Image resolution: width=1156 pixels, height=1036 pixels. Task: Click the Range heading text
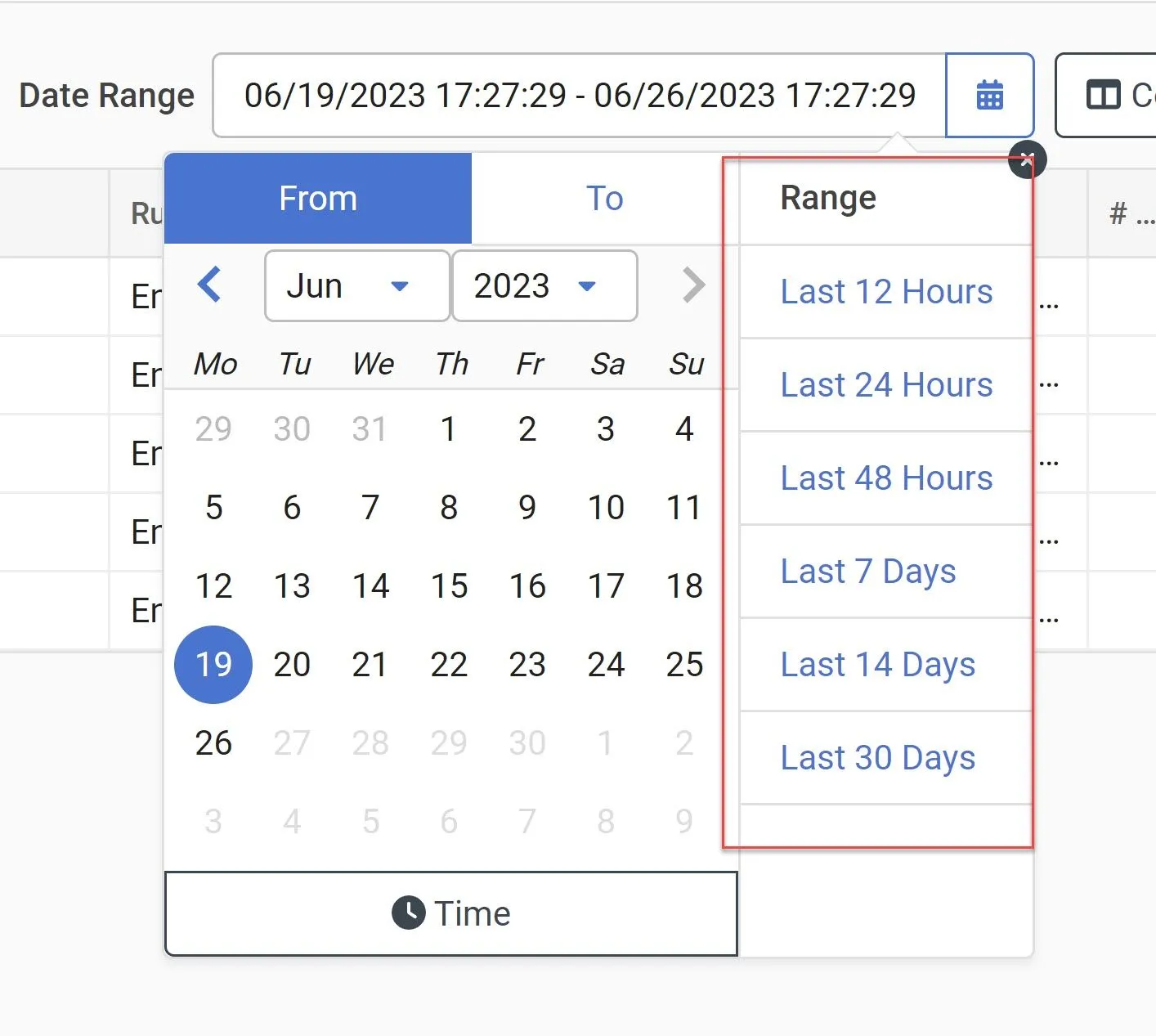(828, 199)
